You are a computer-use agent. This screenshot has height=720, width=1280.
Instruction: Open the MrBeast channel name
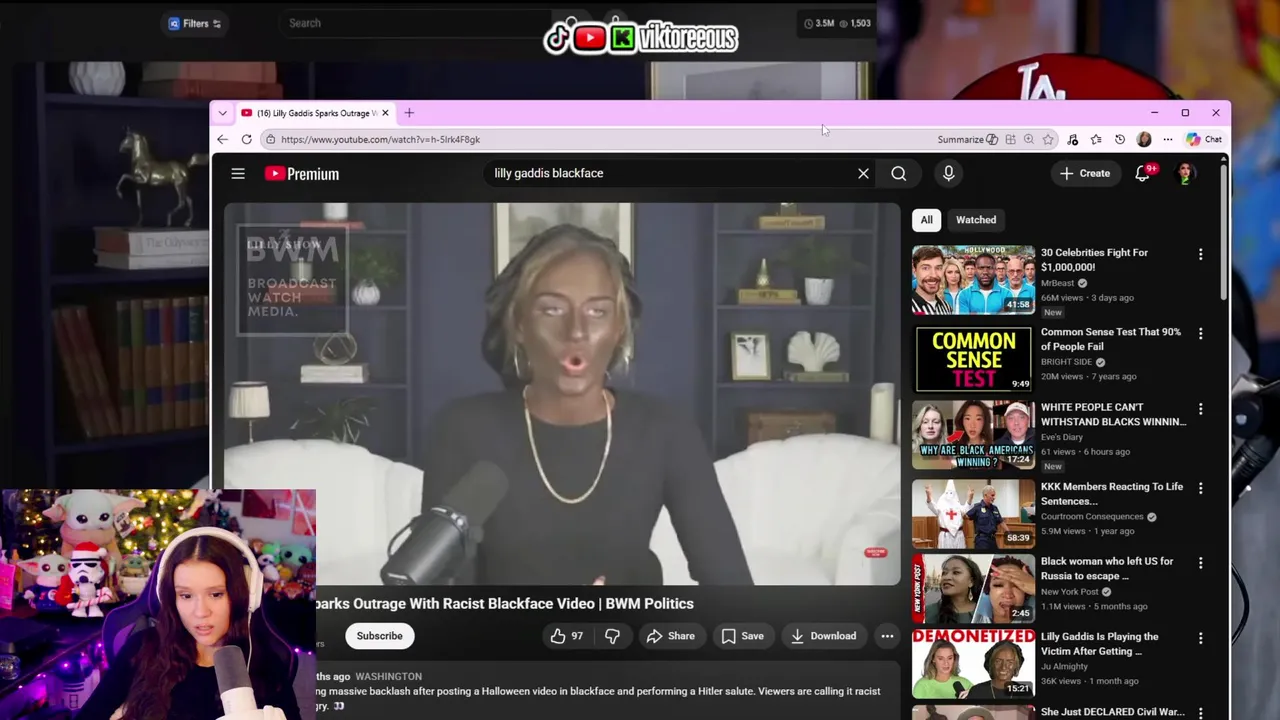[x=1057, y=283]
